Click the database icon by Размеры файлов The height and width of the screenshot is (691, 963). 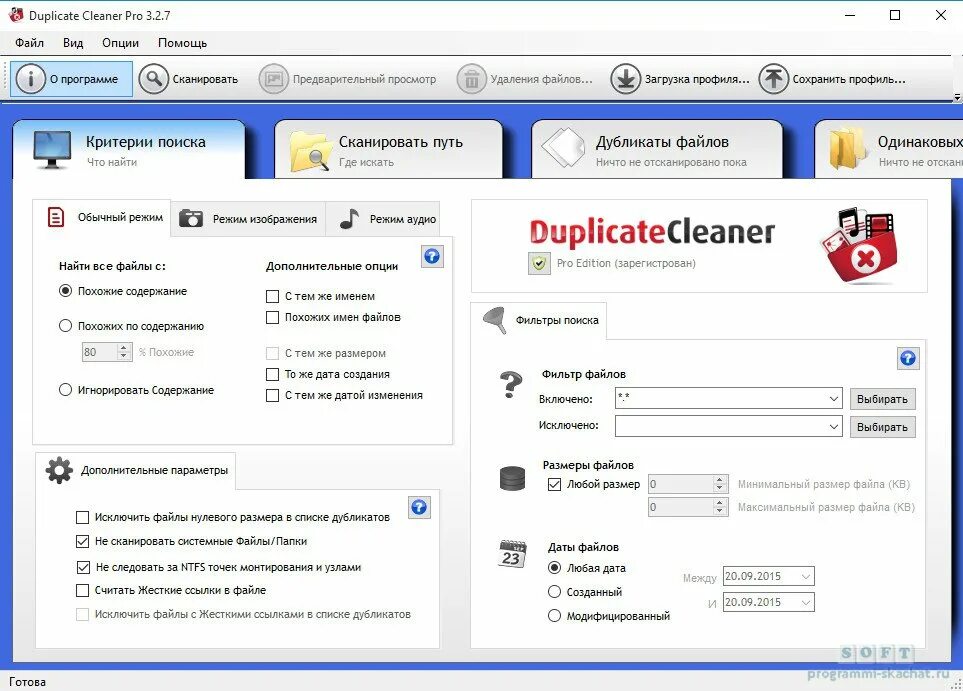tap(512, 478)
